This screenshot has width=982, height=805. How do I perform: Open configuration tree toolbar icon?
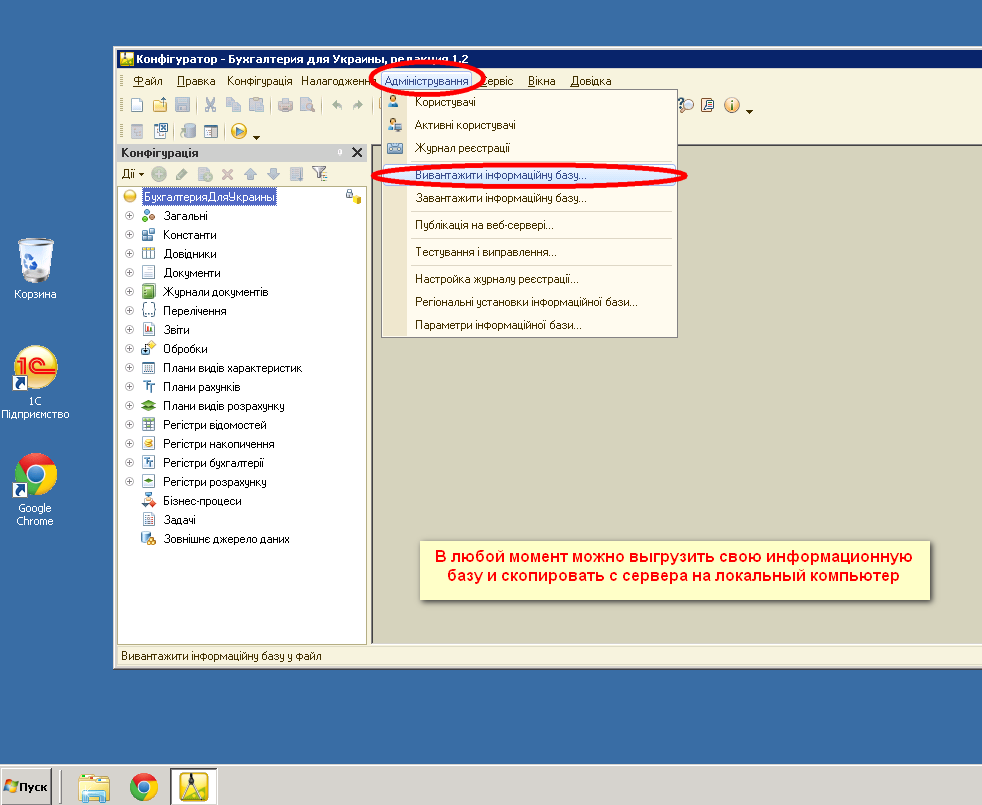(x=137, y=131)
